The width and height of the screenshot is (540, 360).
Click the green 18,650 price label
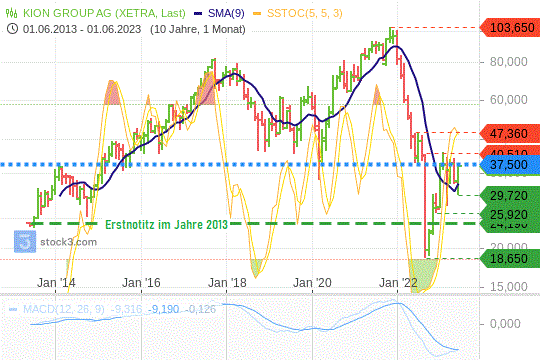tap(510, 258)
